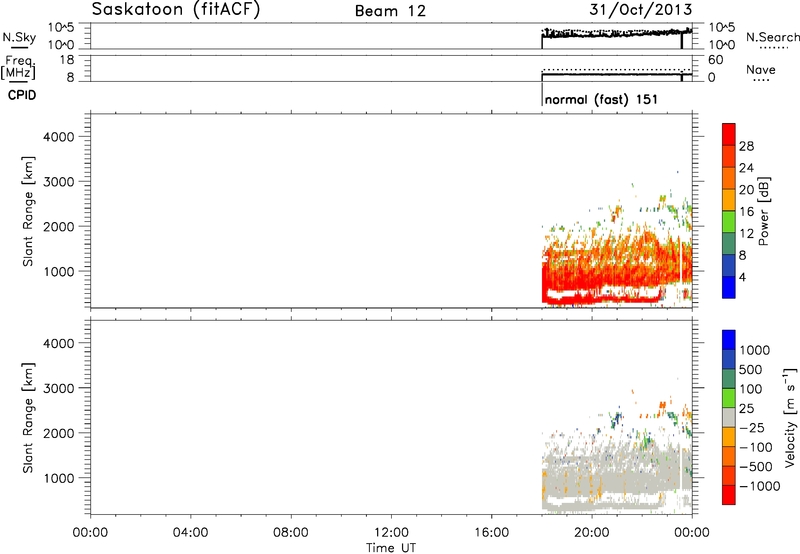Click the 'Time UT' axis label
Screen dimensions: 800x554
[x=391, y=548]
